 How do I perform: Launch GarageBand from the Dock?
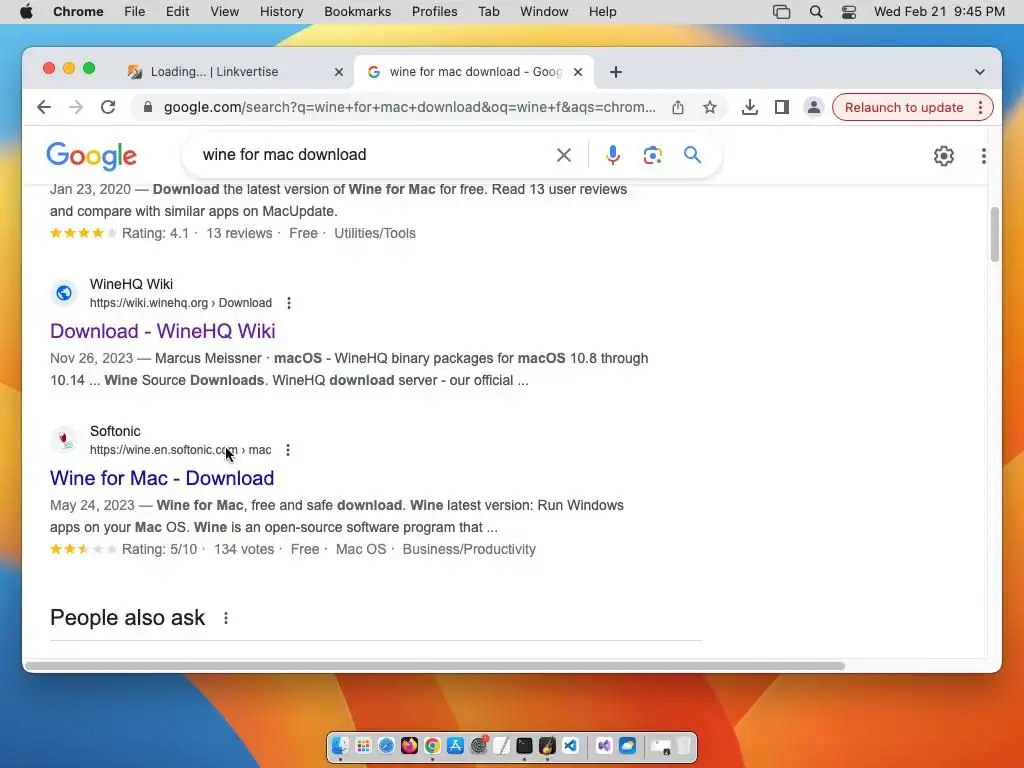click(547, 745)
